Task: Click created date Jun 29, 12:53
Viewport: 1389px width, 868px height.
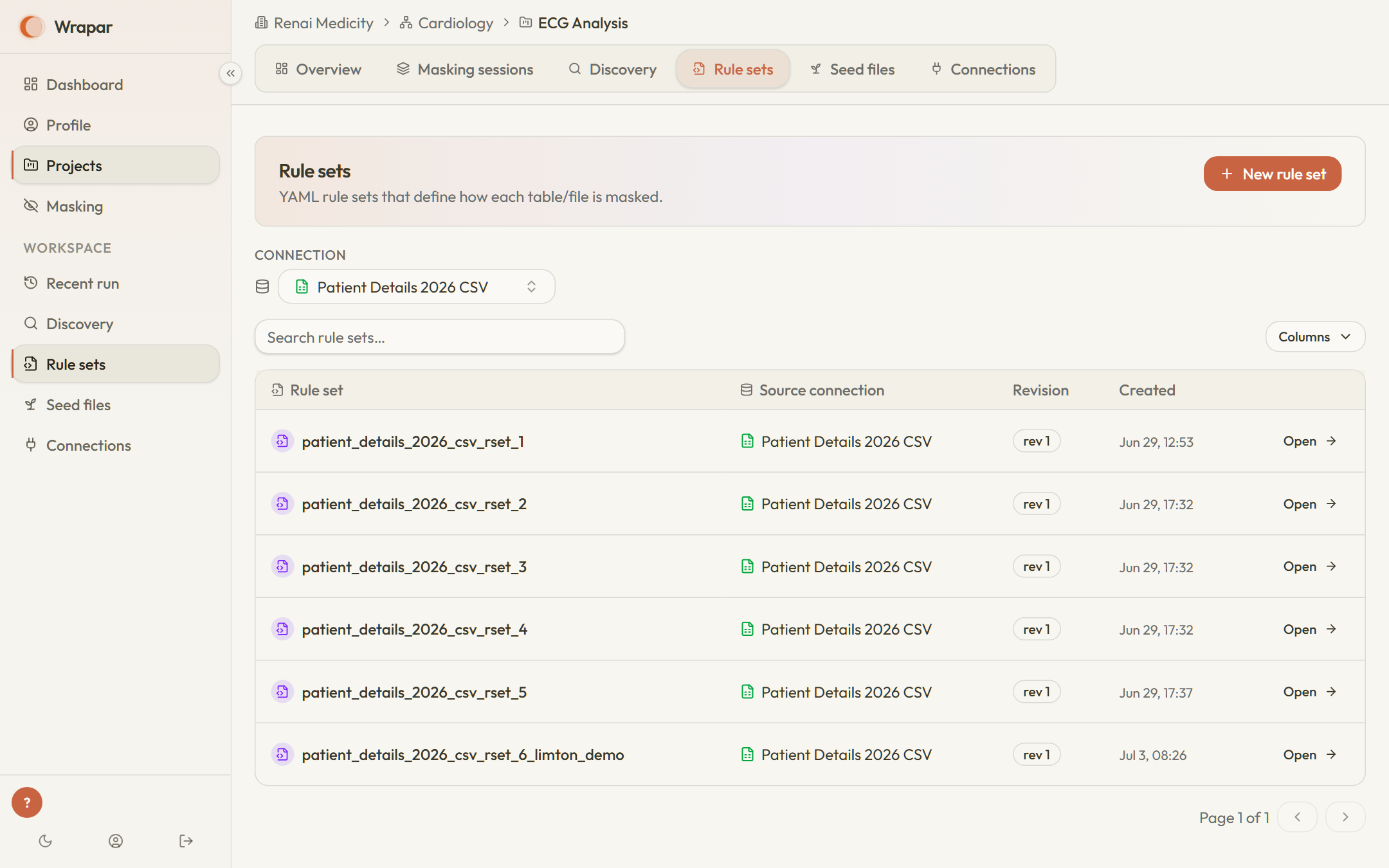Action: [x=1156, y=442]
